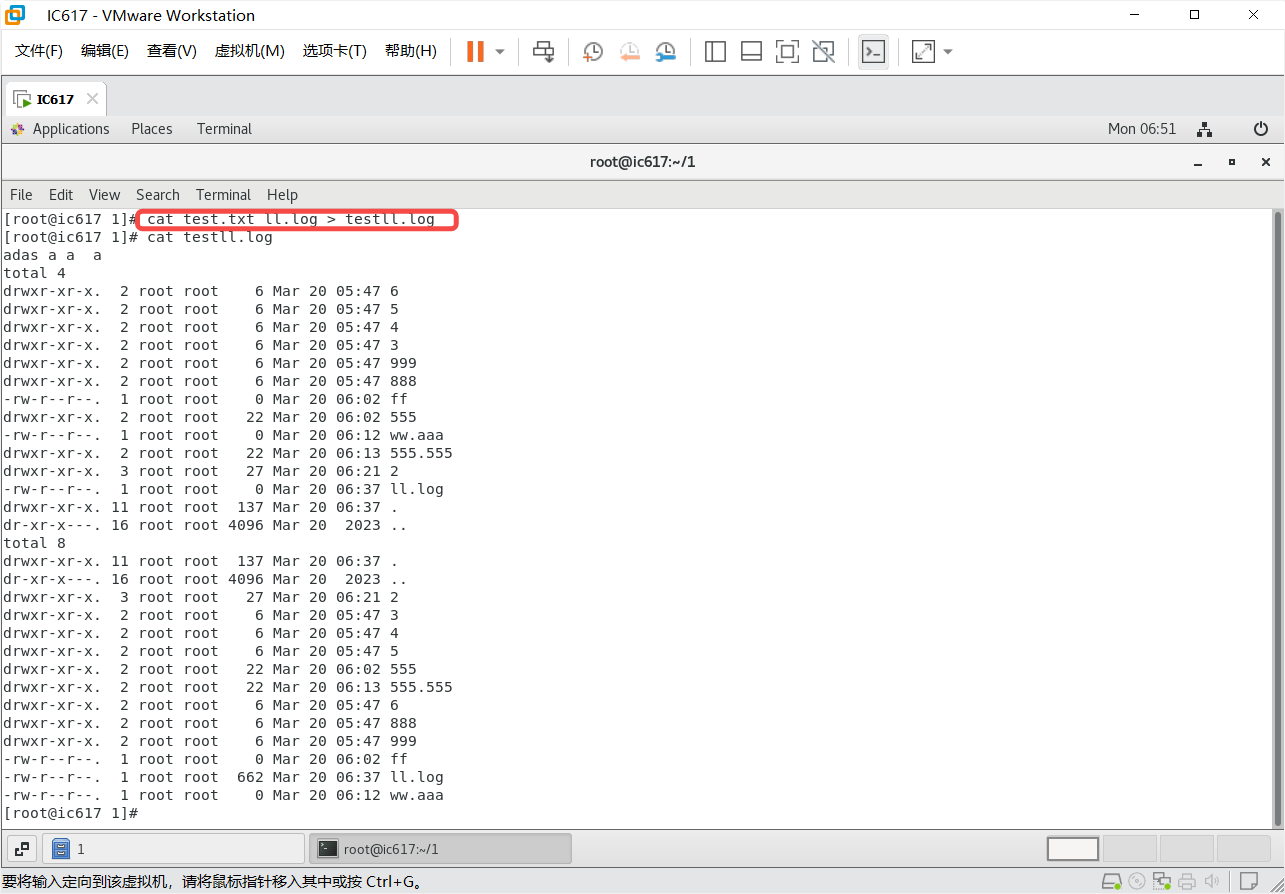
Task: Switch to the second workspace
Action: click(1130, 849)
